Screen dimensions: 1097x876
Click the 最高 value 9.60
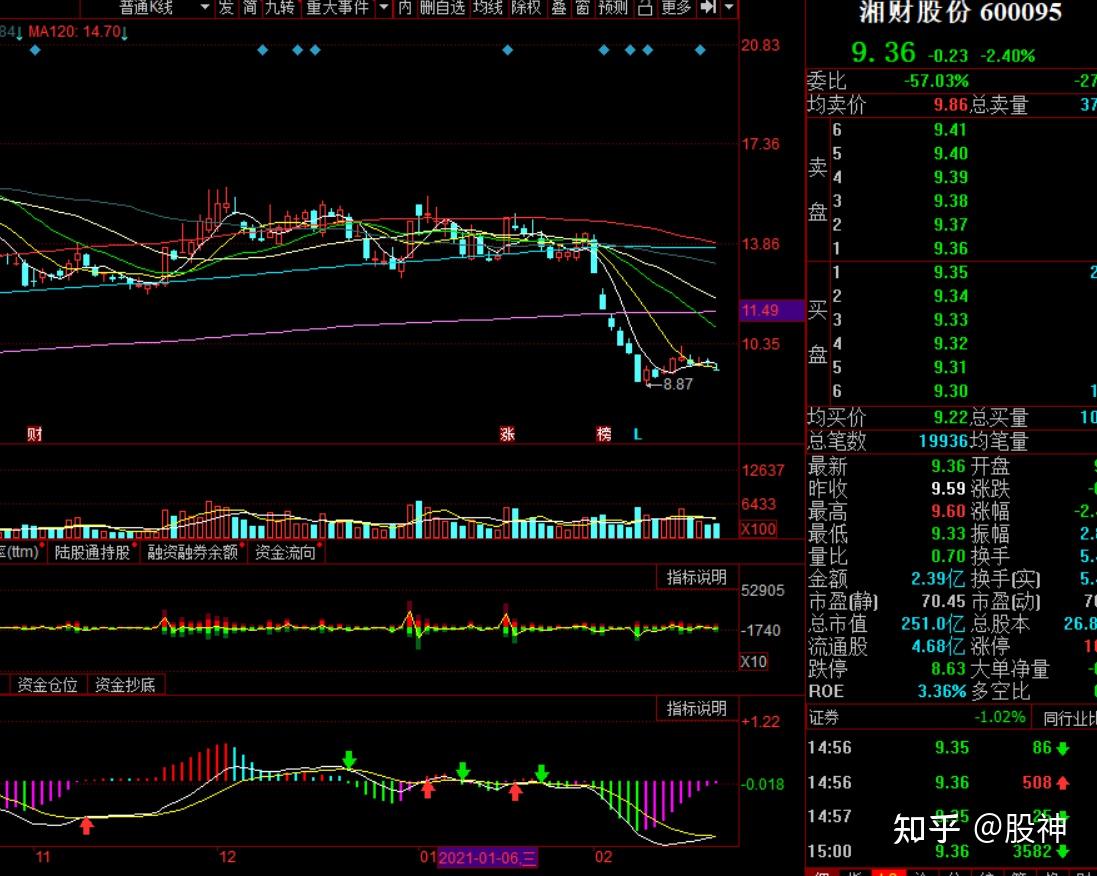[948, 511]
